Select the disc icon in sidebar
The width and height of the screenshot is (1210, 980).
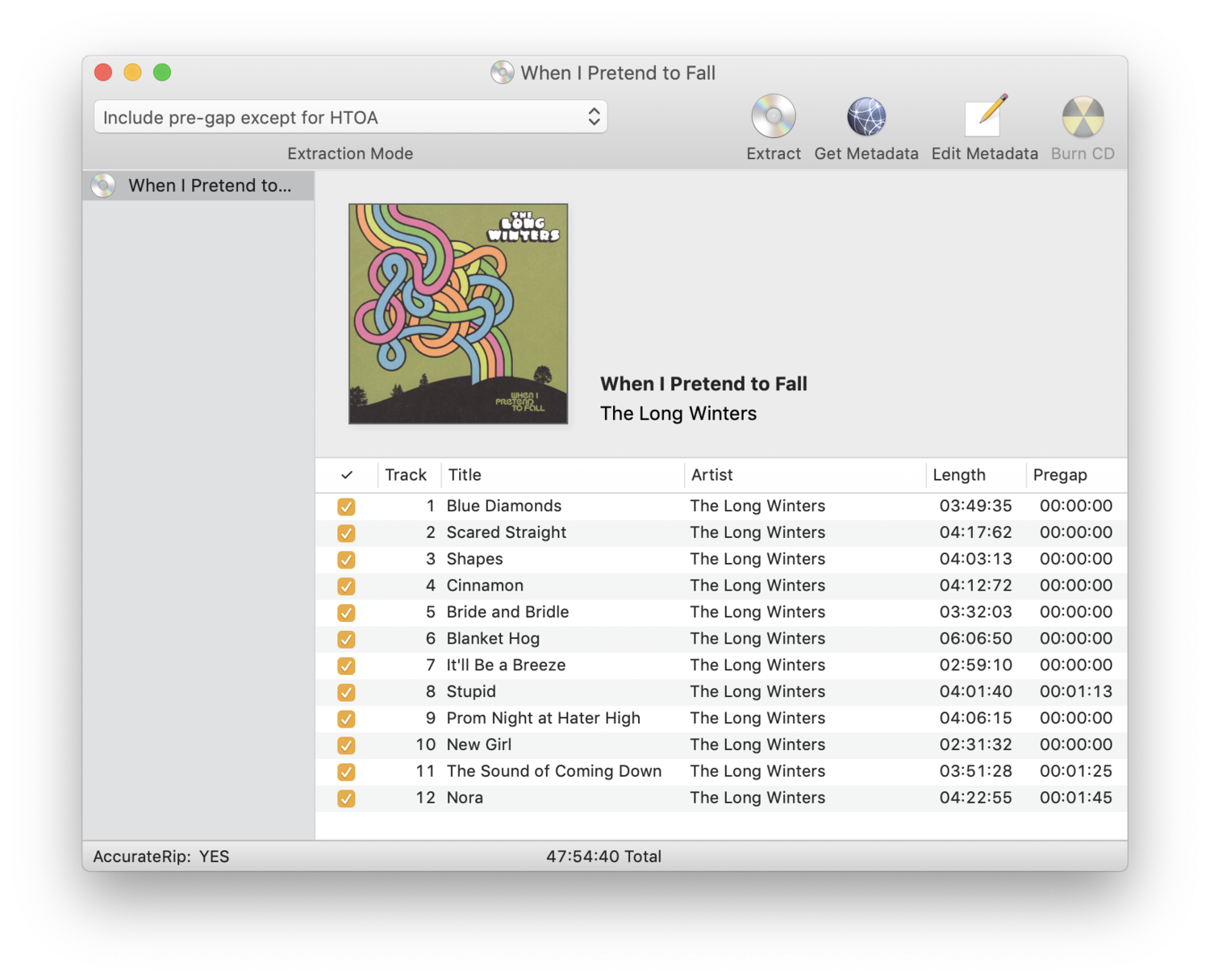point(103,186)
